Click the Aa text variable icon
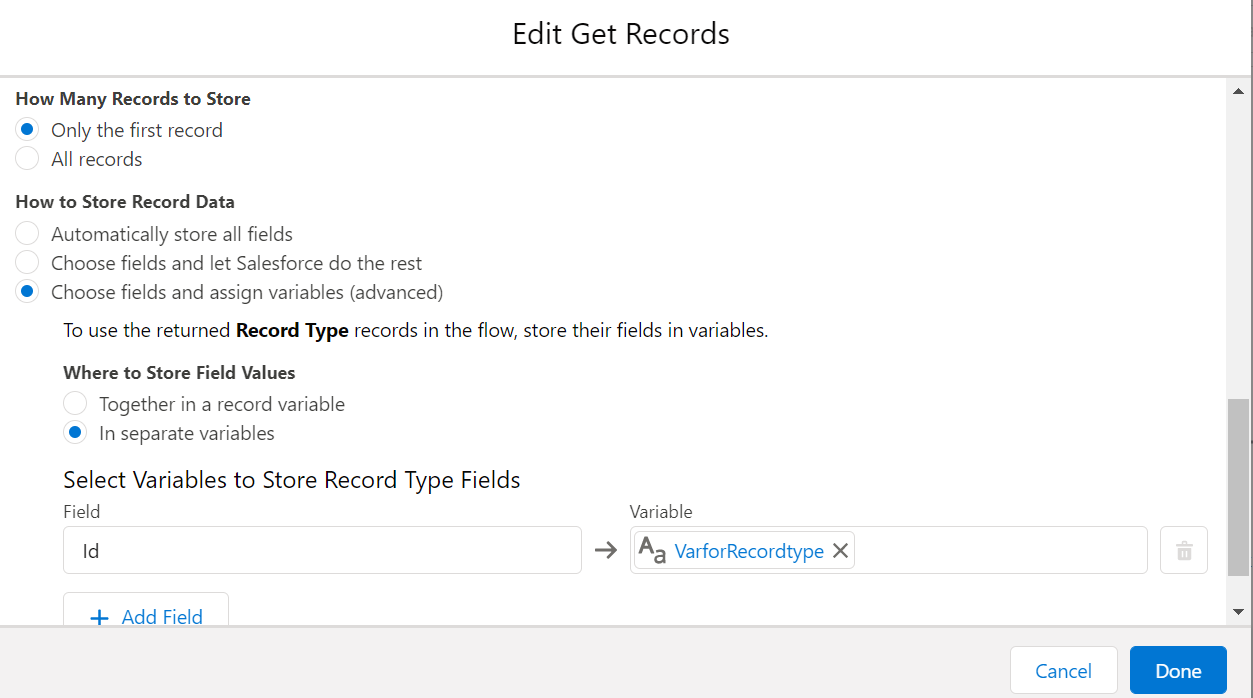This screenshot has height=698, width=1253. click(652, 551)
